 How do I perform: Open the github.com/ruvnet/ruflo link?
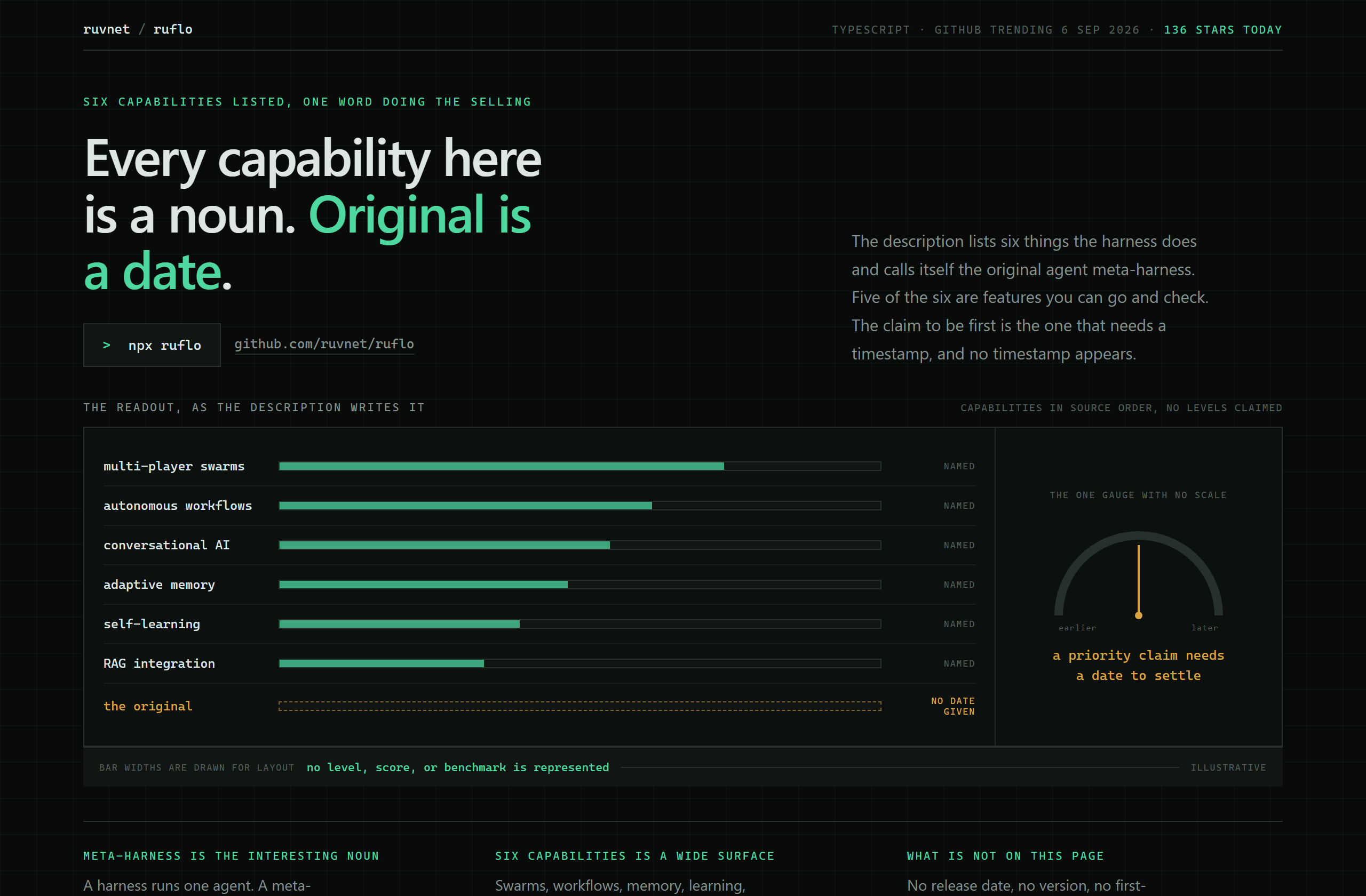324,343
